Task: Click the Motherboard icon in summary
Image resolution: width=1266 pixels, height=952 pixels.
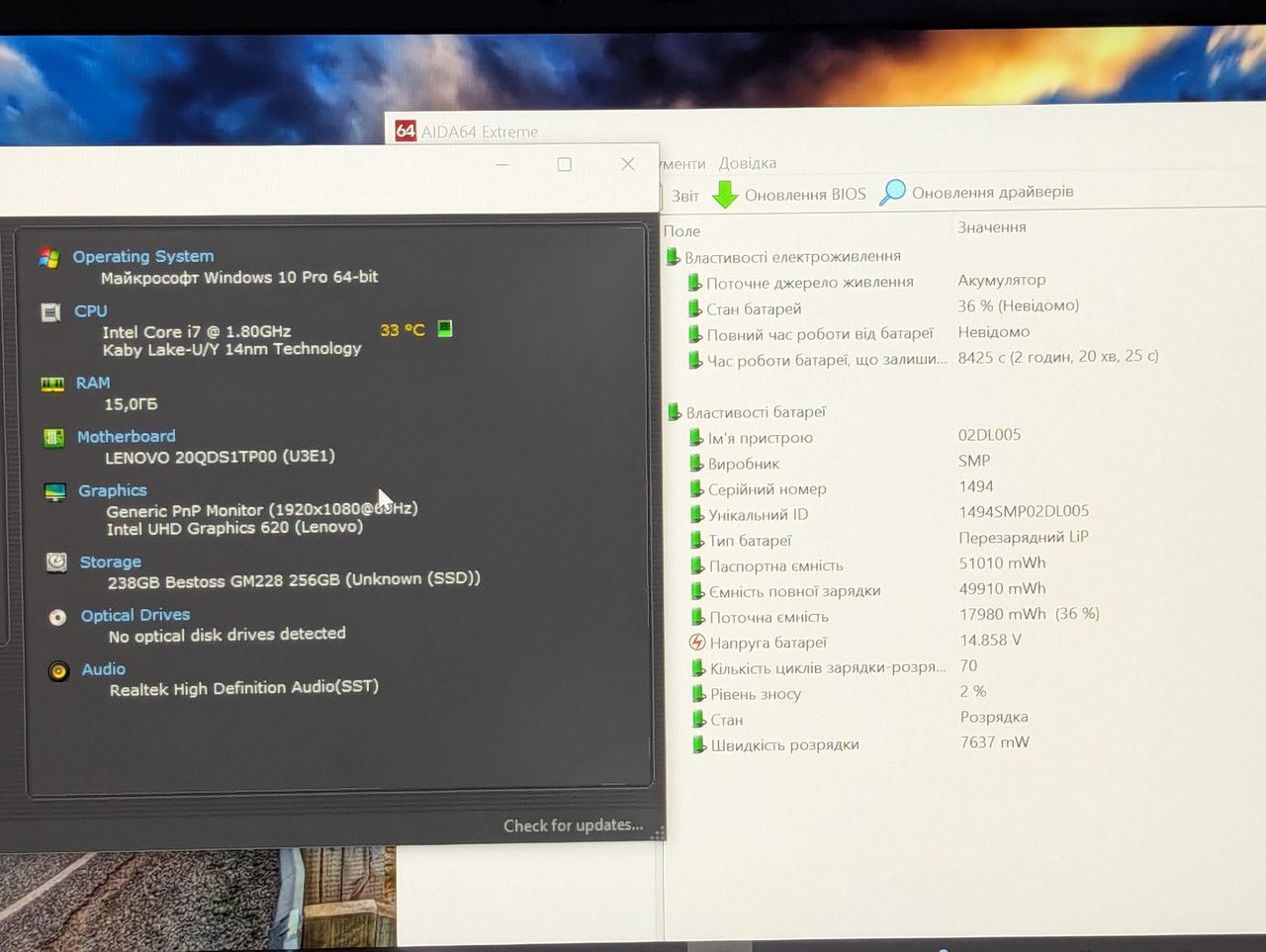Action: click(54, 437)
